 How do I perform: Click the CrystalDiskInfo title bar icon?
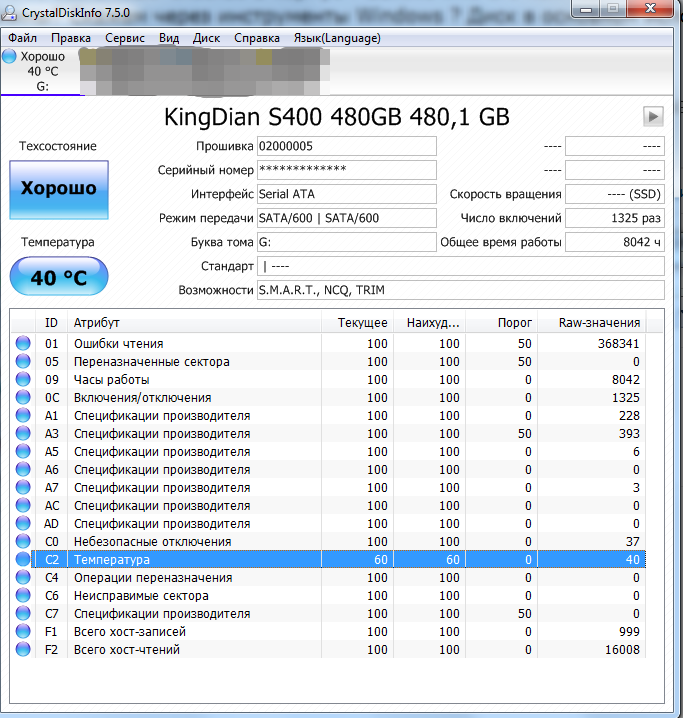click(9, 12)
